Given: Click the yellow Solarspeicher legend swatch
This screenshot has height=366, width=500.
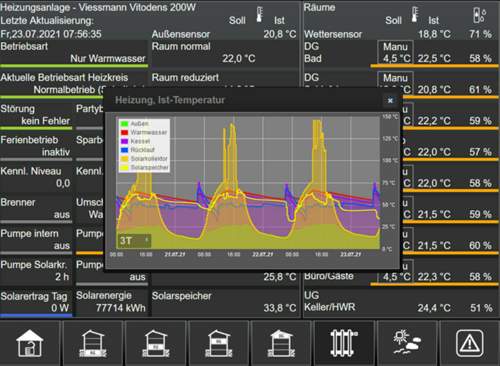Looking at the screenshot, I should coord(124,167).
